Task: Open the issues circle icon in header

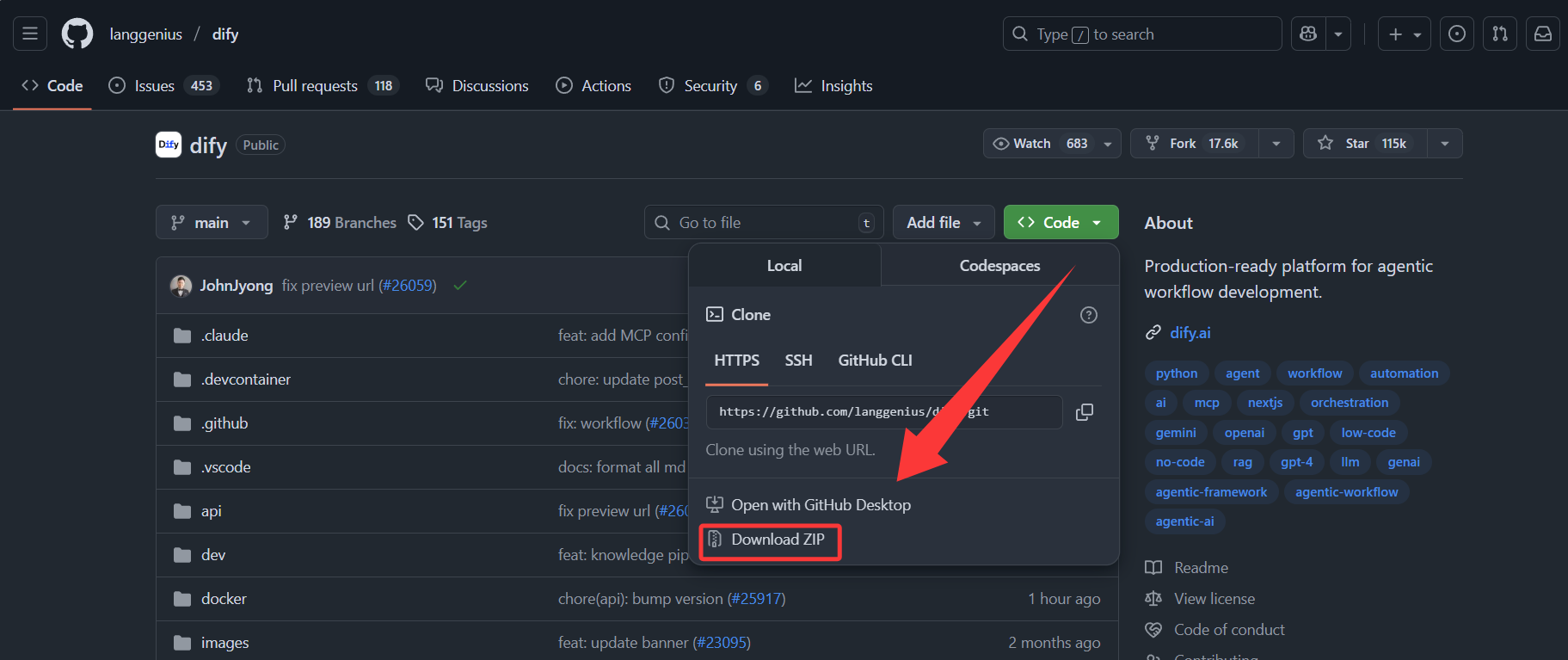Action: coord(1457,34)
